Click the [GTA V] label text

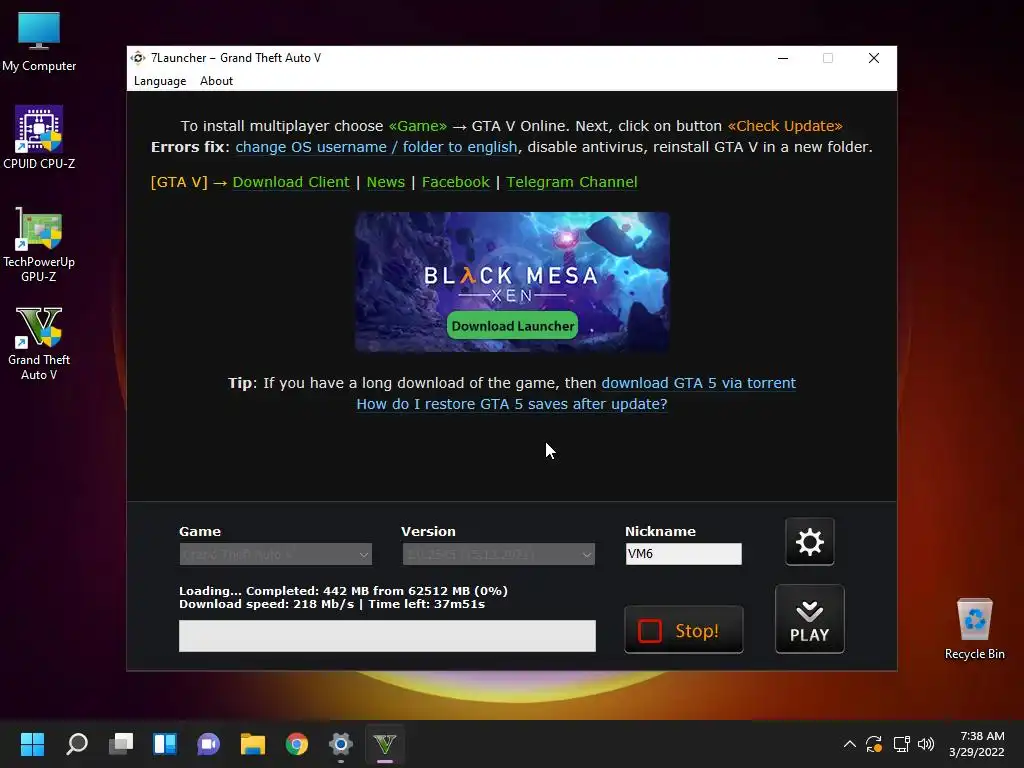point(179,182)
